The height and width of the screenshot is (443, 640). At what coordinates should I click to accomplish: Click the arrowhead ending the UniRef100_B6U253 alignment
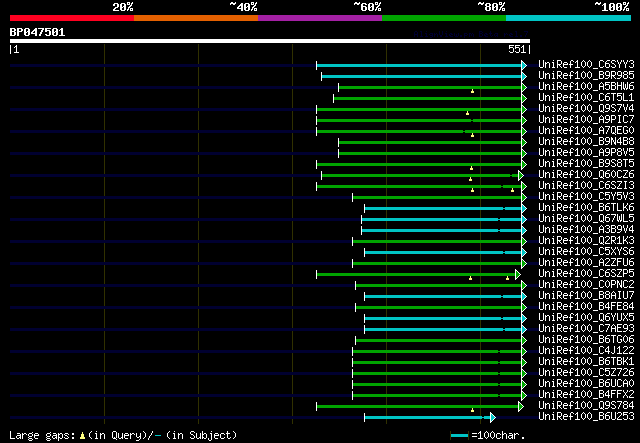click(493, 417)
